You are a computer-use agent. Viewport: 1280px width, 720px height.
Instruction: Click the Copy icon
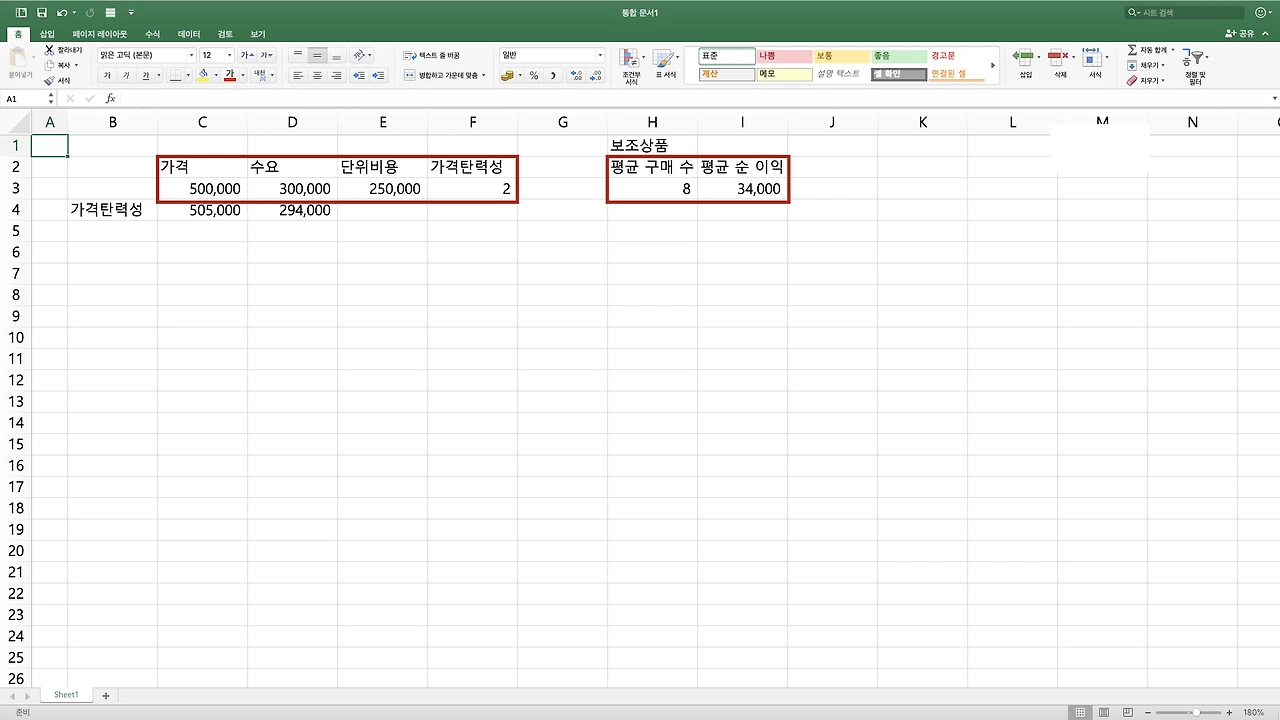tap(49, 65)
